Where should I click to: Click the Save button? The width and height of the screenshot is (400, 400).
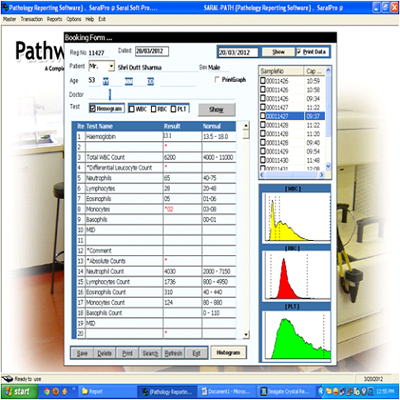tap(82, 353)
